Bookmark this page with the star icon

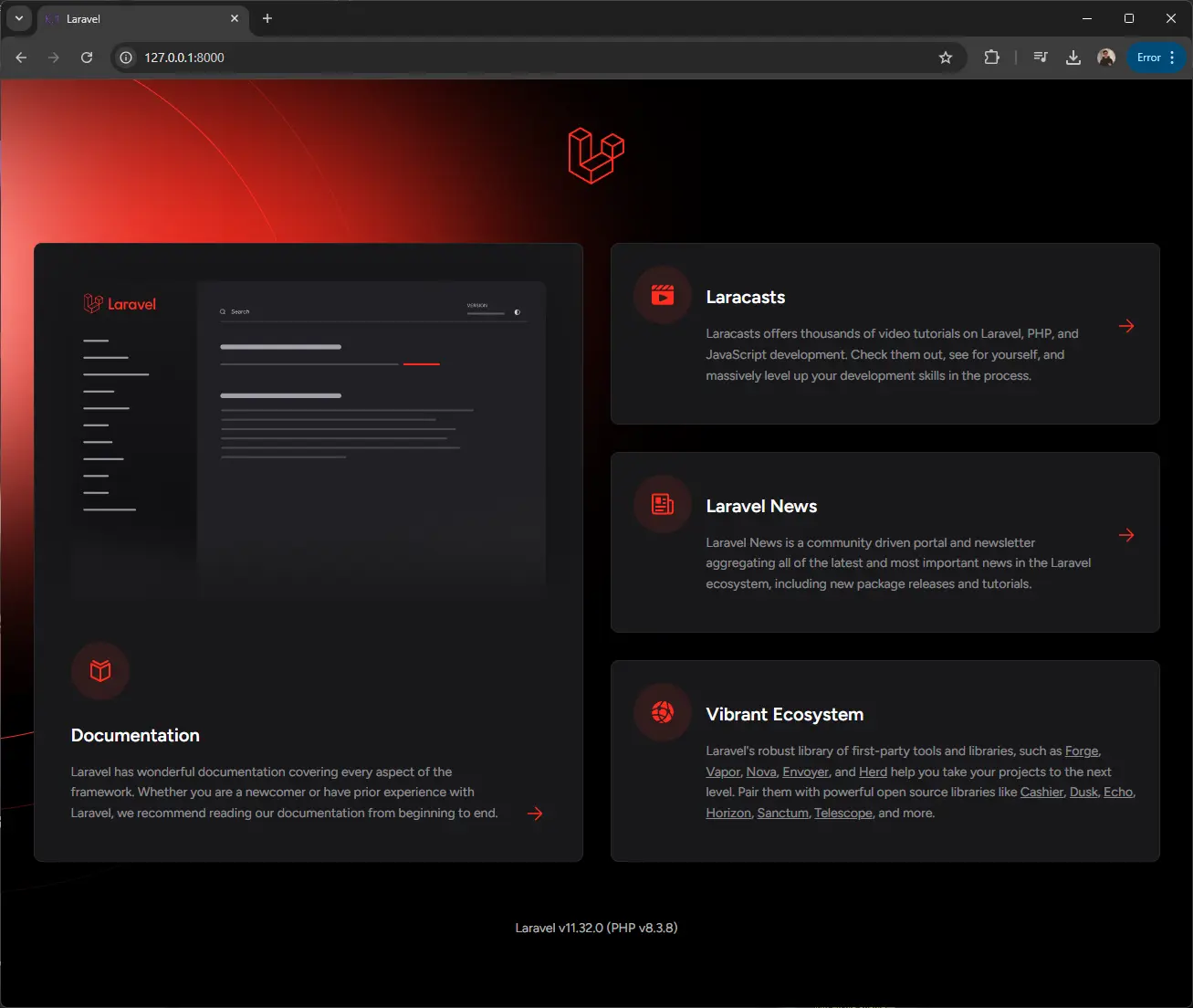coord(946,58)
